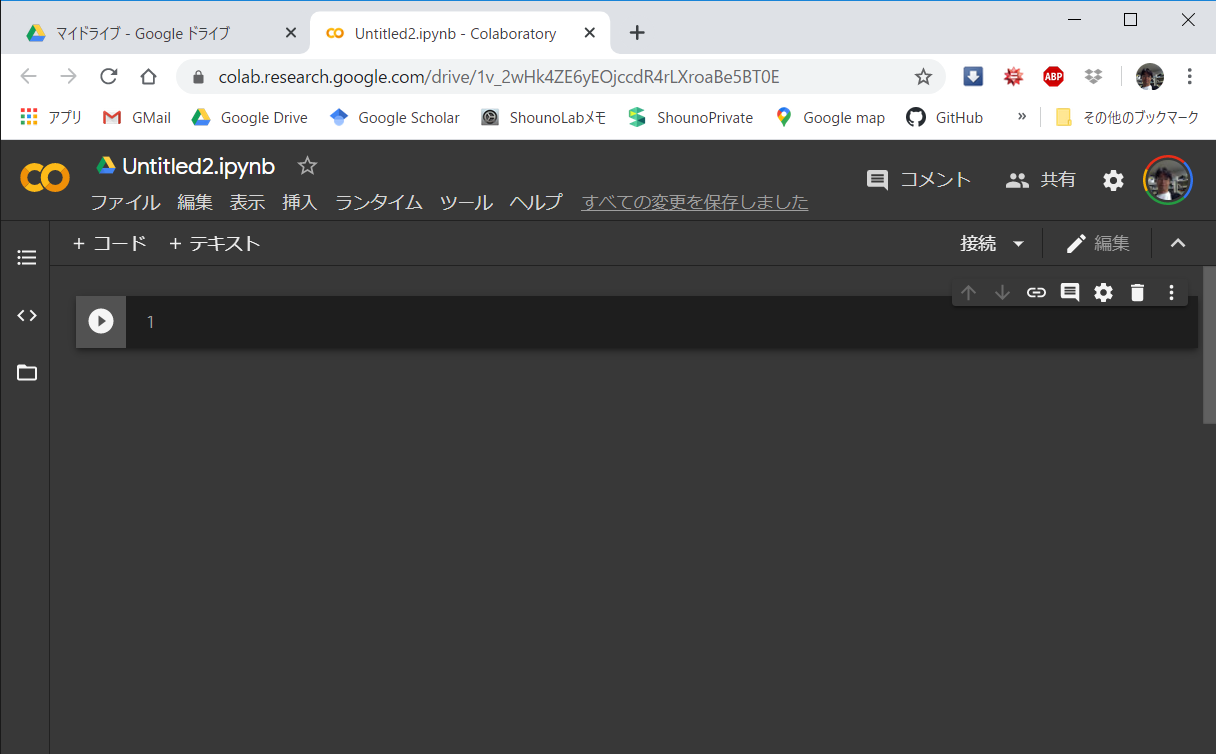The width and height of the screenshot is (1216, 754).
Task: Open the code snippets panel
Action: tap(27, 315)
